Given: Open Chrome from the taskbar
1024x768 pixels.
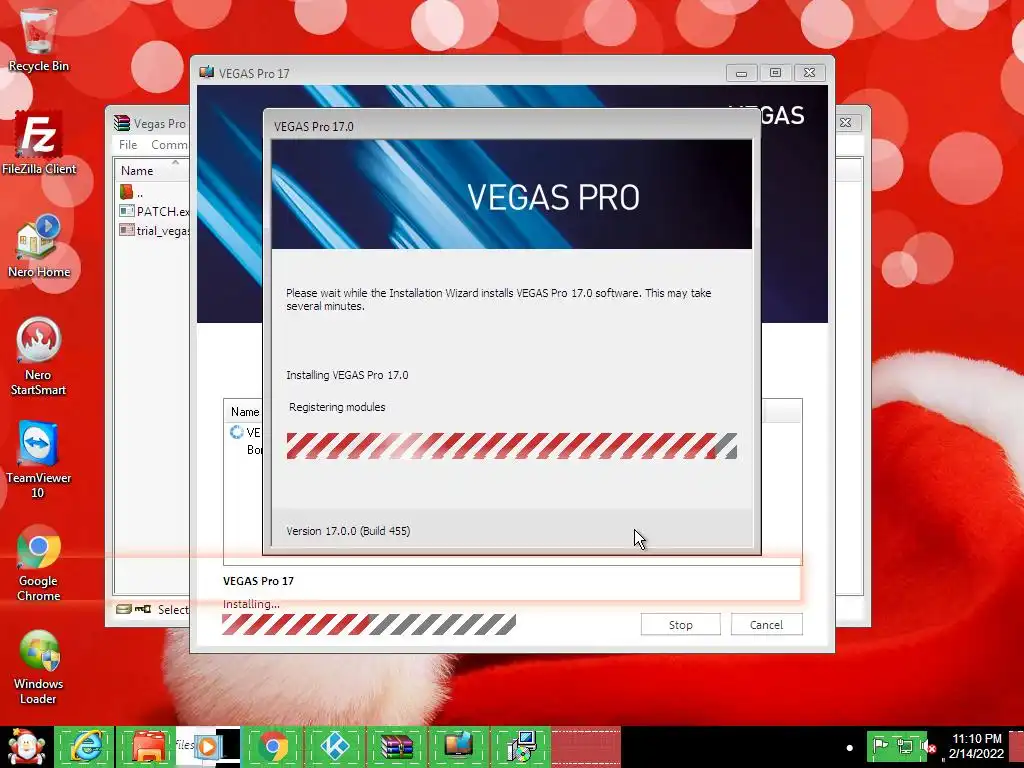Looking at the screenshot, I should 272,746.
